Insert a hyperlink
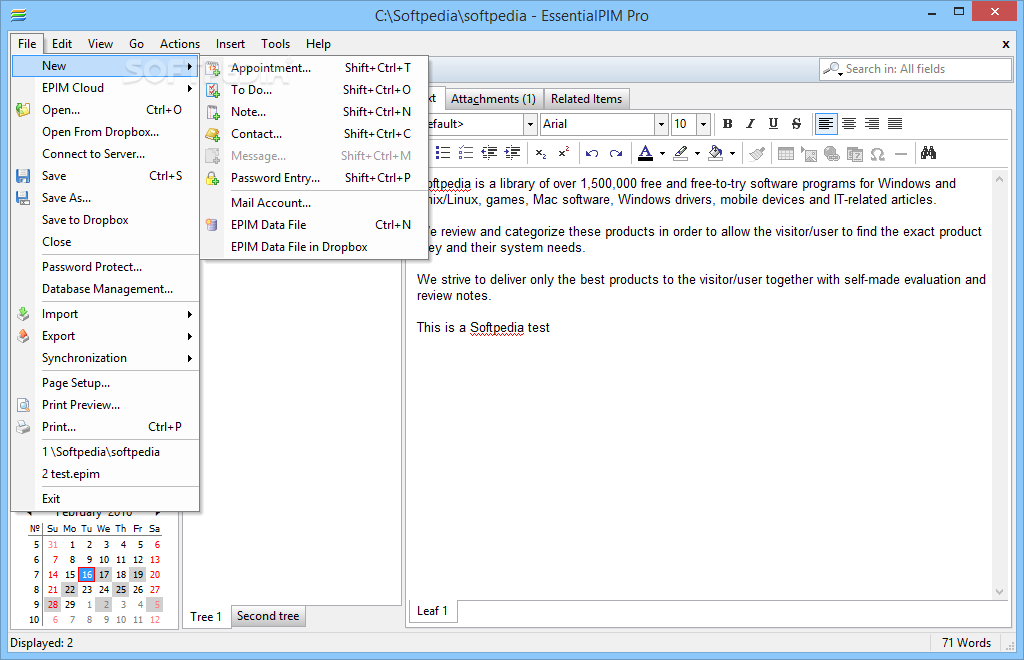1024x660 pixels. point(832,153)
